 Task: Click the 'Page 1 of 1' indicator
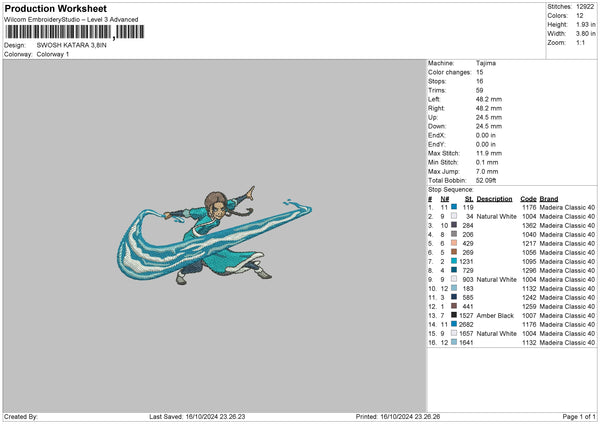tap(579, 416)
